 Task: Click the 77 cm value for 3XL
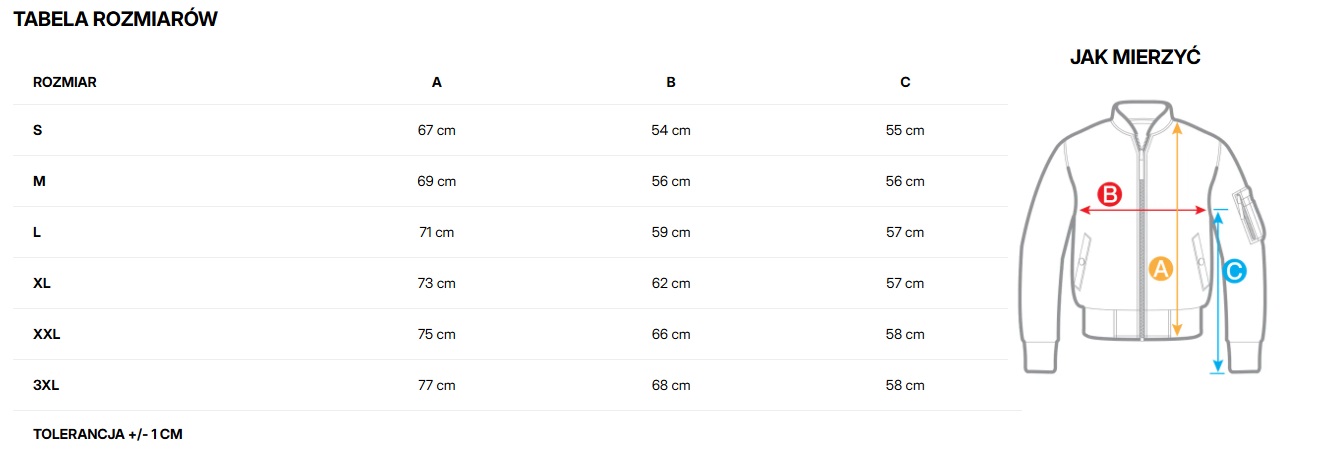click(x=437, y=385)
